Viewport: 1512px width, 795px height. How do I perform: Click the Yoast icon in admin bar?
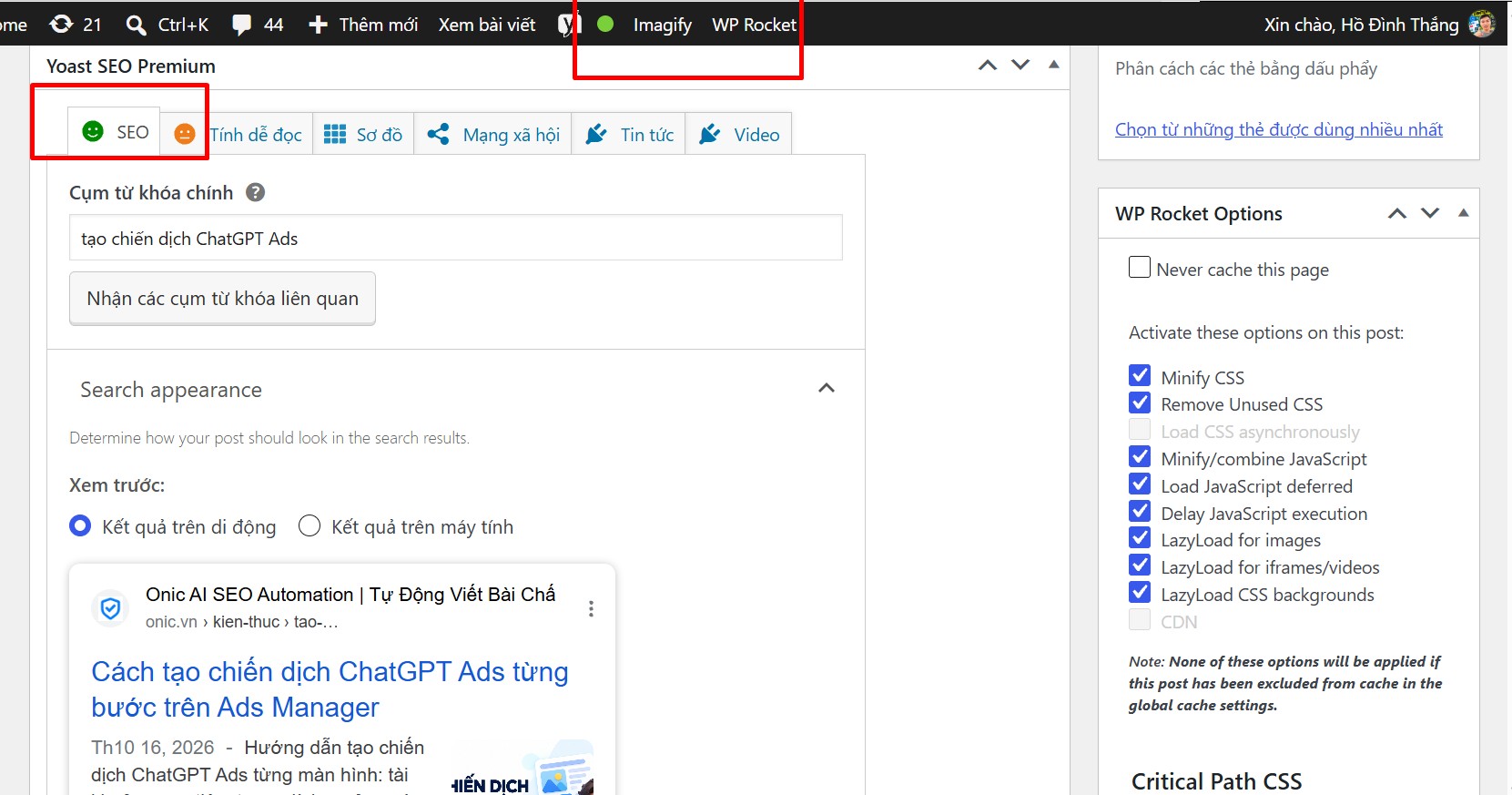pos(570,25)
